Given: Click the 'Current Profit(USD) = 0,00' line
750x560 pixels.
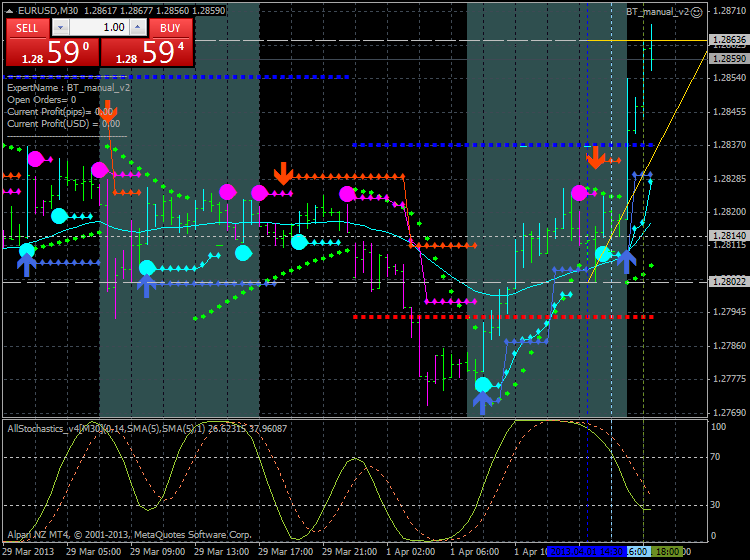Looking at the screenshot, I should pyautogui.click(x=64, y=124).
